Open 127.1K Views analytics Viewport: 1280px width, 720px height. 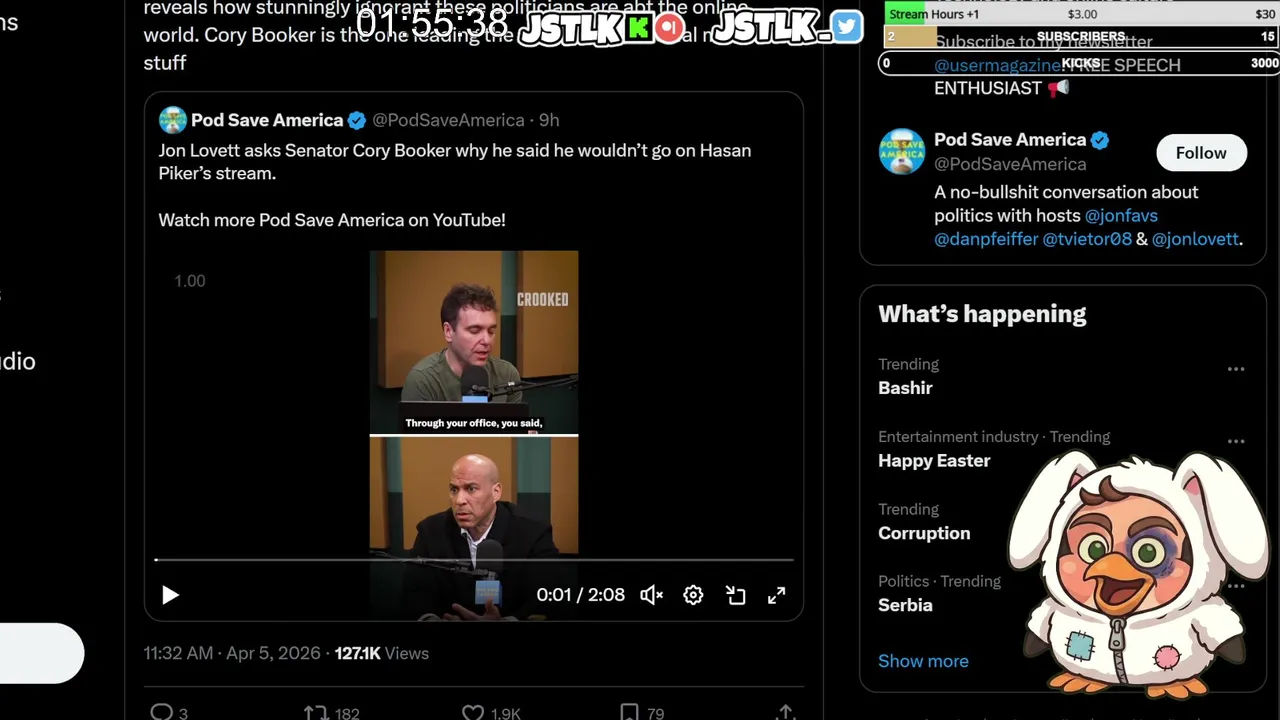(x=381, y=653)
